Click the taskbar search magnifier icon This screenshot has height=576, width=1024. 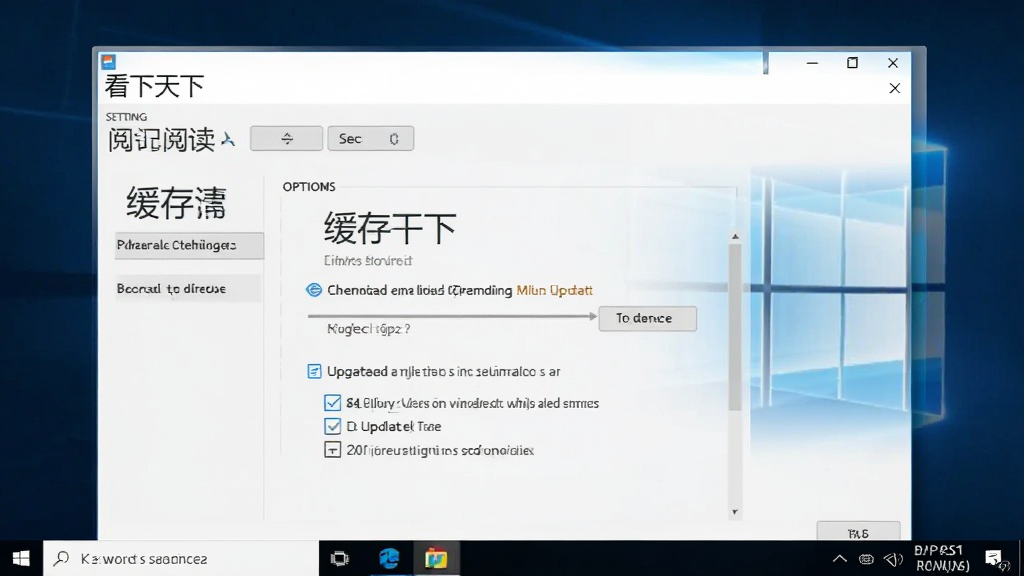61,558
